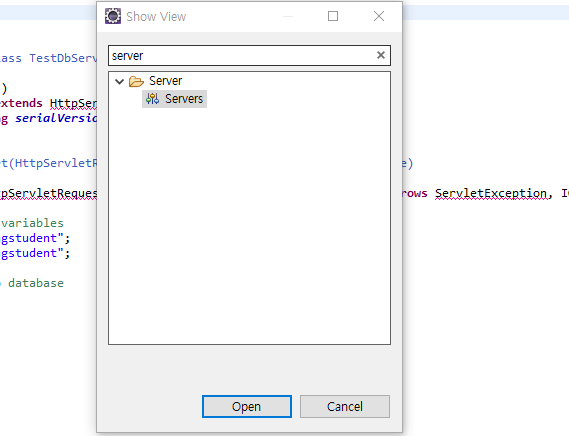Click 'TestDbServ' class name in editor
This screenshot has width=569, height=436.
(x=63, y=58)
